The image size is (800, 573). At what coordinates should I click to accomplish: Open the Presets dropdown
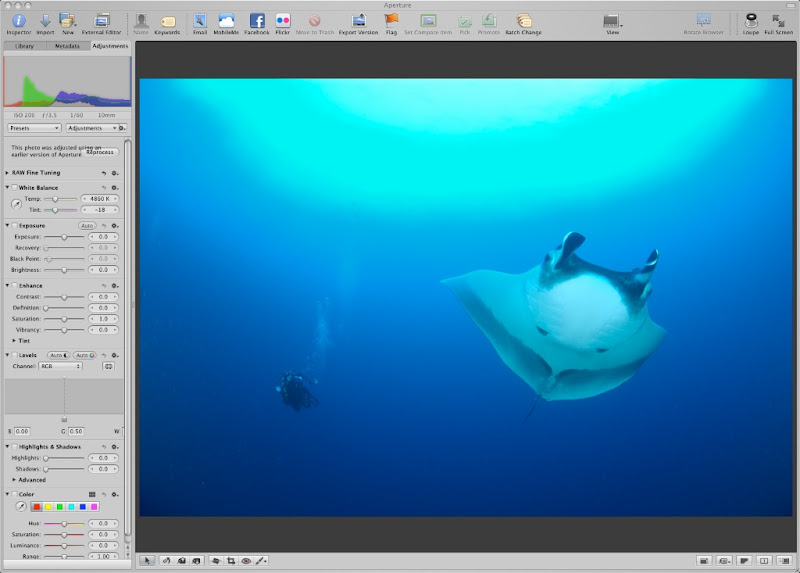(35, 128)
